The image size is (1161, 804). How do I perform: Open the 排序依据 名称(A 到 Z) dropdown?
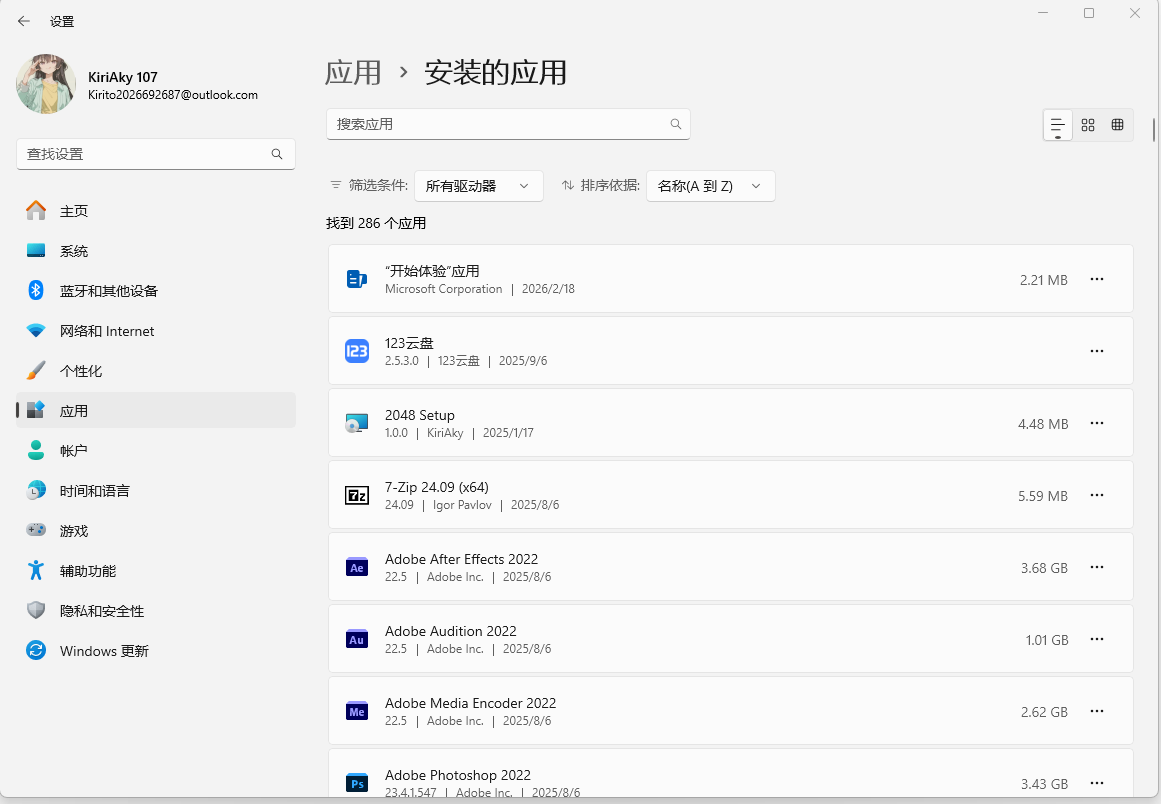tap(710, 186)
